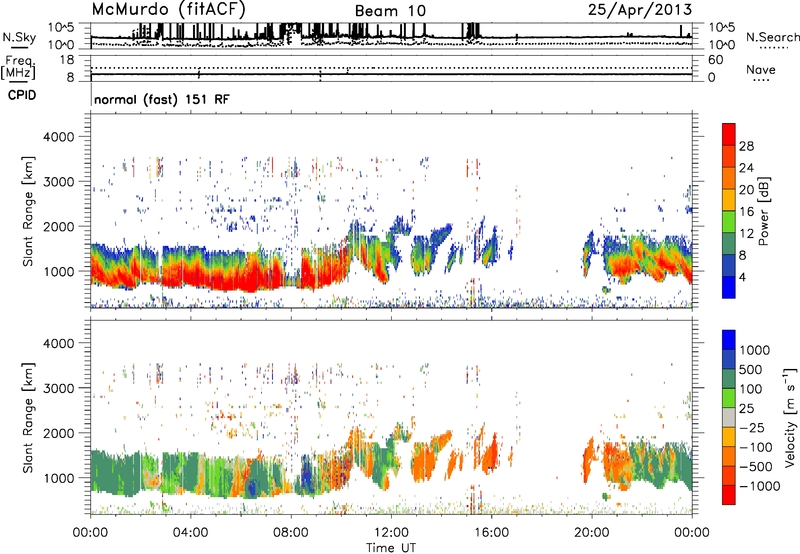Click the -100 label on velocity color bar
The height and width of the screenshot is (554, 800).
coord(757,447)
